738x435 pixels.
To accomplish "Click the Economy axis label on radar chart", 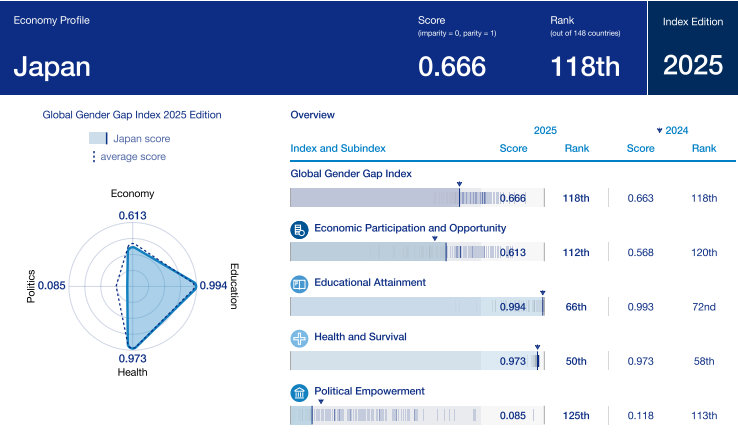I will (132, 194).
